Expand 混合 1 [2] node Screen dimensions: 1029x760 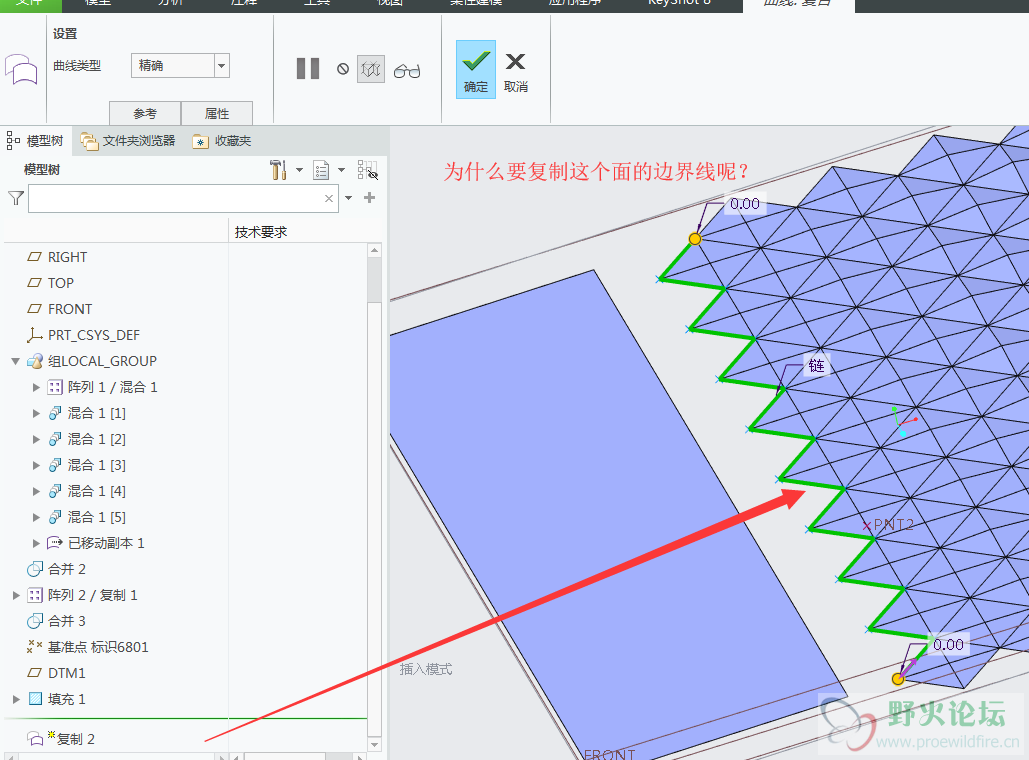[36, 439]
